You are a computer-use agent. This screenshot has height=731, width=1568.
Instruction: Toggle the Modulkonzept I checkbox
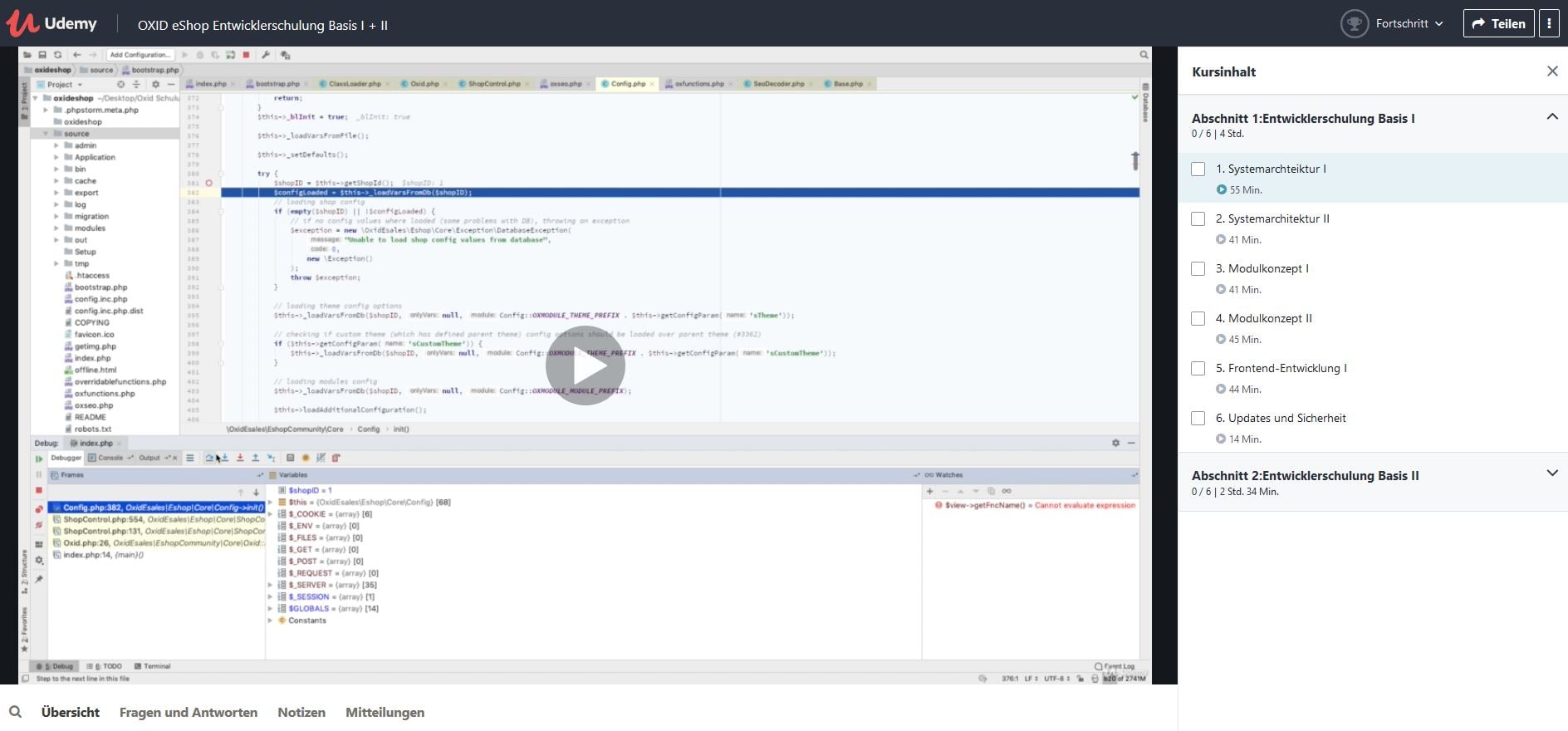(1198, 269)
